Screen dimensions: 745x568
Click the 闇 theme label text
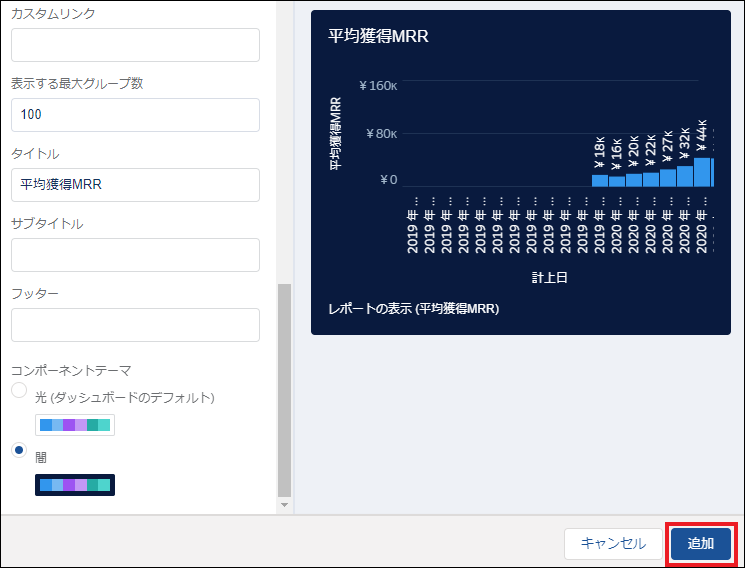[x=41, y=458]
